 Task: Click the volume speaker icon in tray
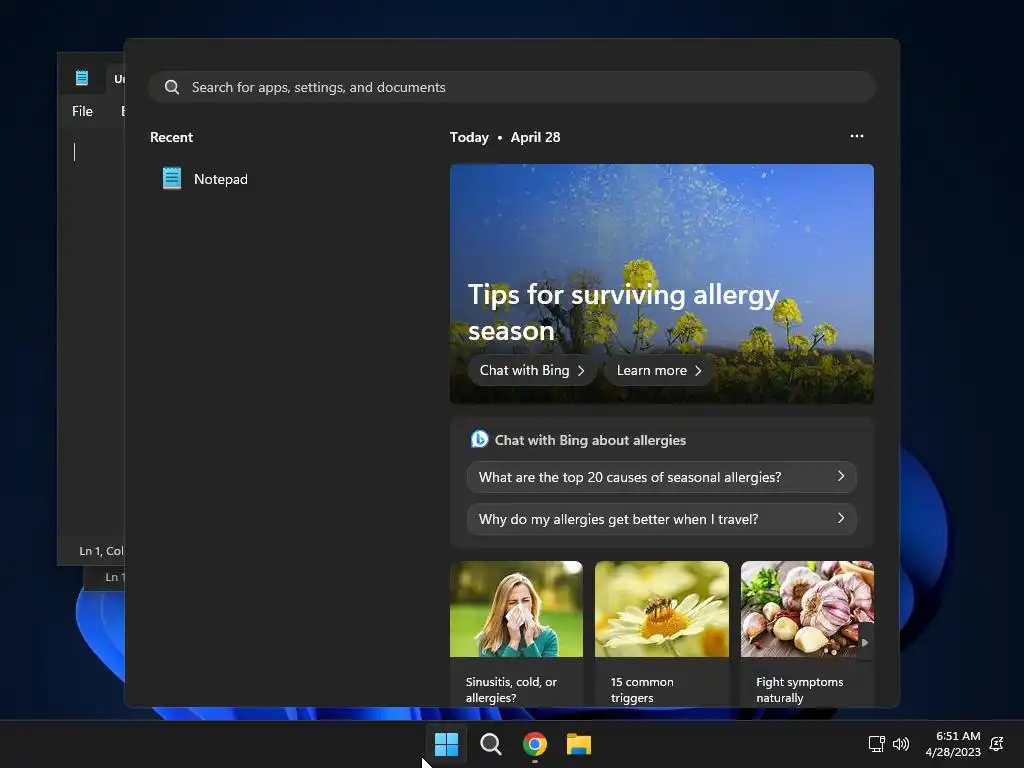point(901,744)
